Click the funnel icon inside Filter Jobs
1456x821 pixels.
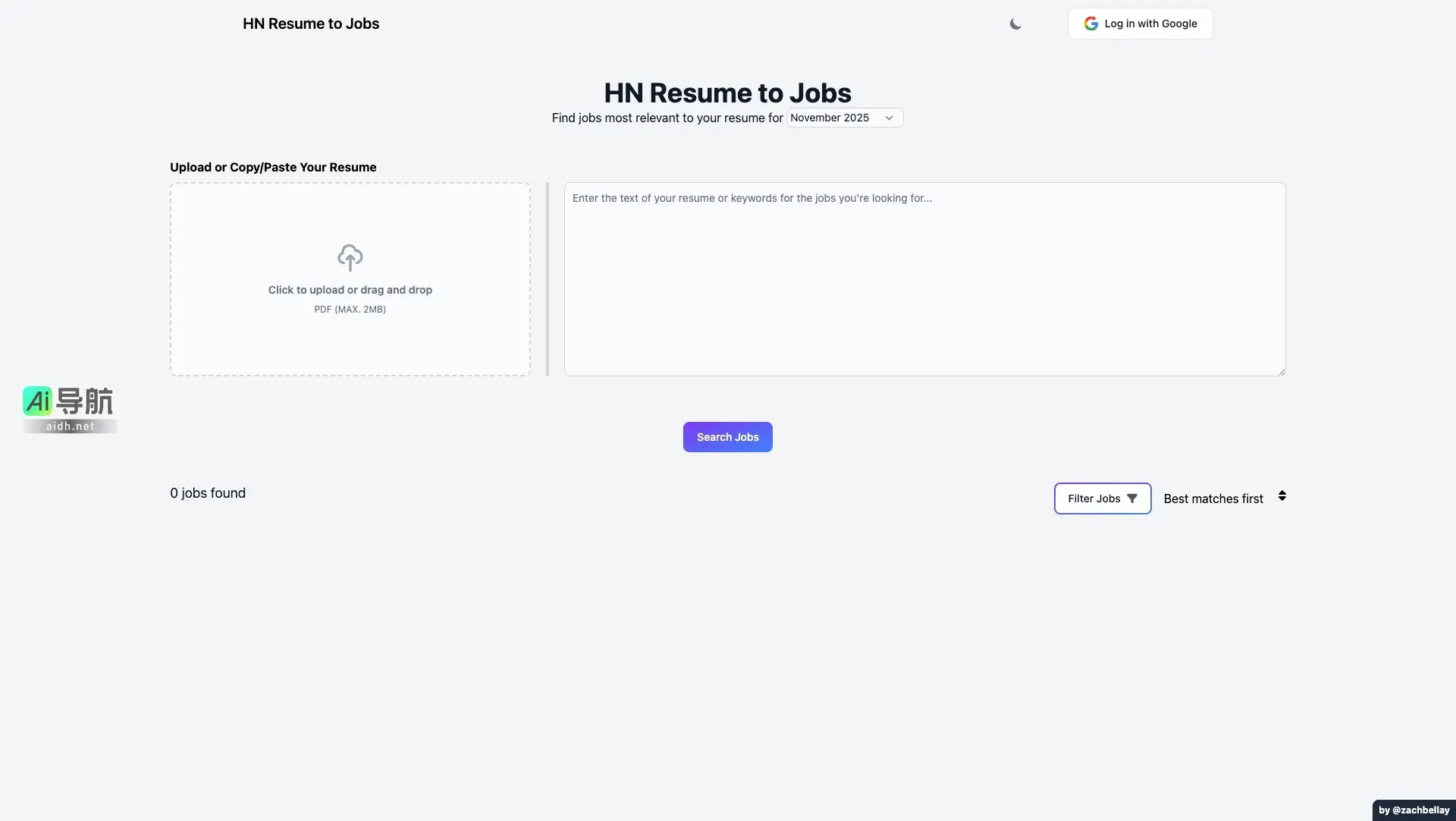[x=1133, y=498]
